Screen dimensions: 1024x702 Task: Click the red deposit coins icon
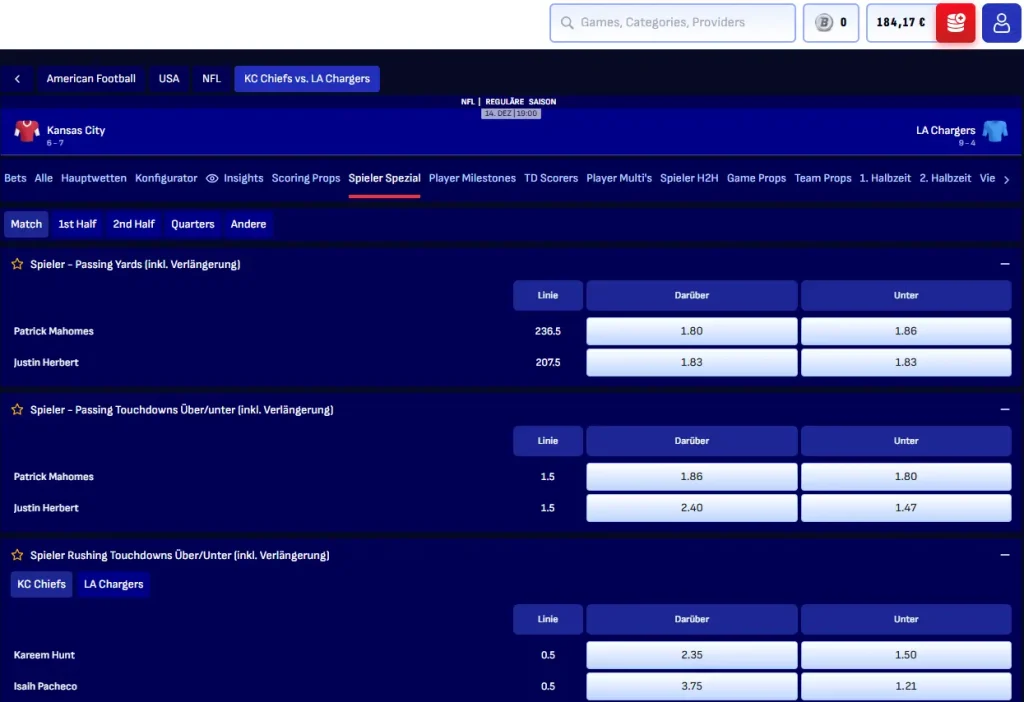[955, 23]
